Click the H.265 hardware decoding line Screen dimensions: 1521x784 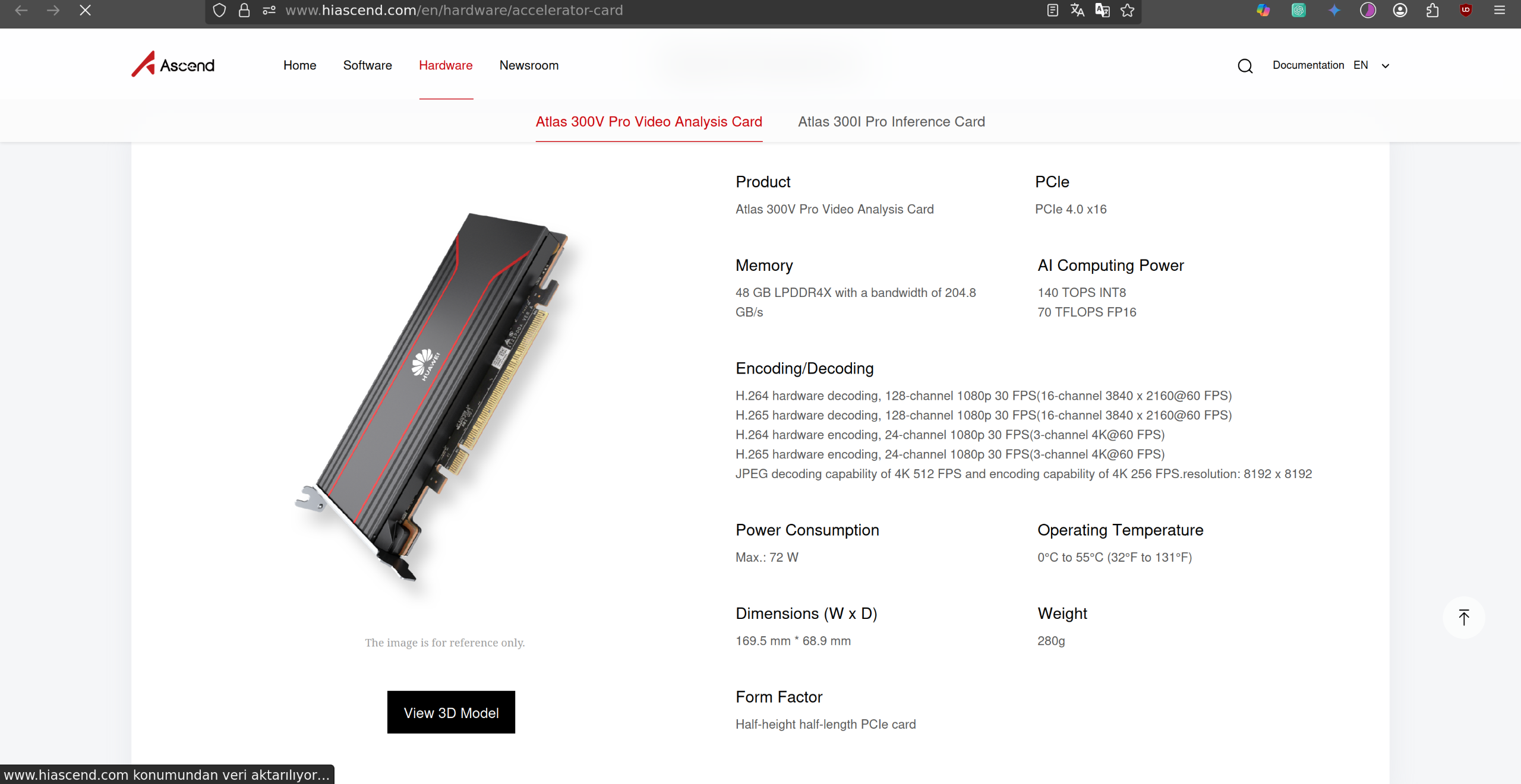pyautogui.click(x=984, y=415)
